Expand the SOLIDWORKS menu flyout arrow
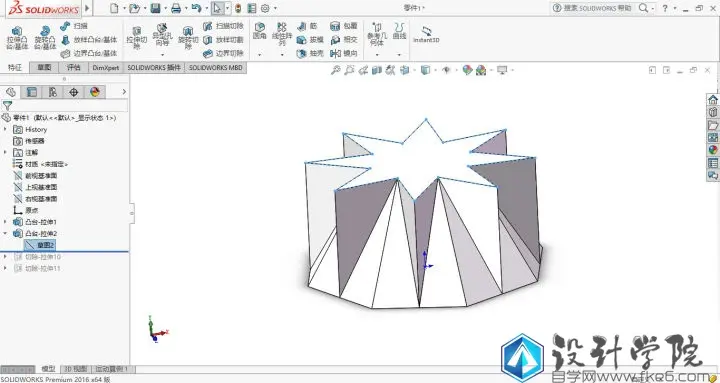720x383 pixels. [87, 8]
